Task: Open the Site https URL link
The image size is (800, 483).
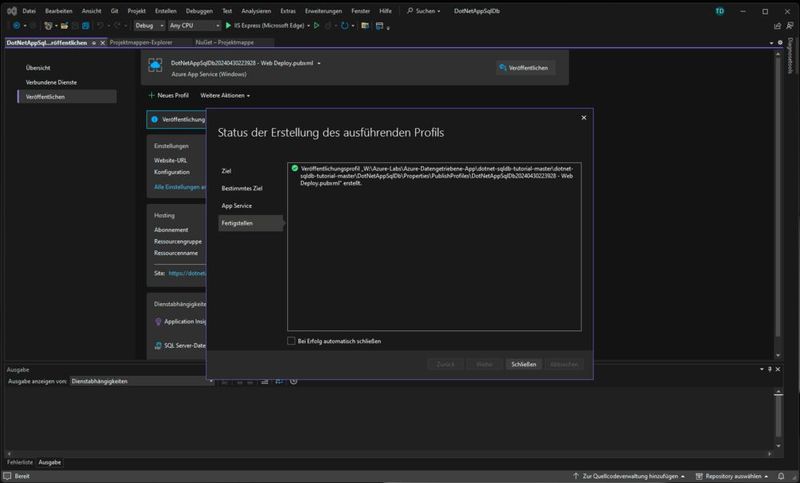Action: (187, 273)
